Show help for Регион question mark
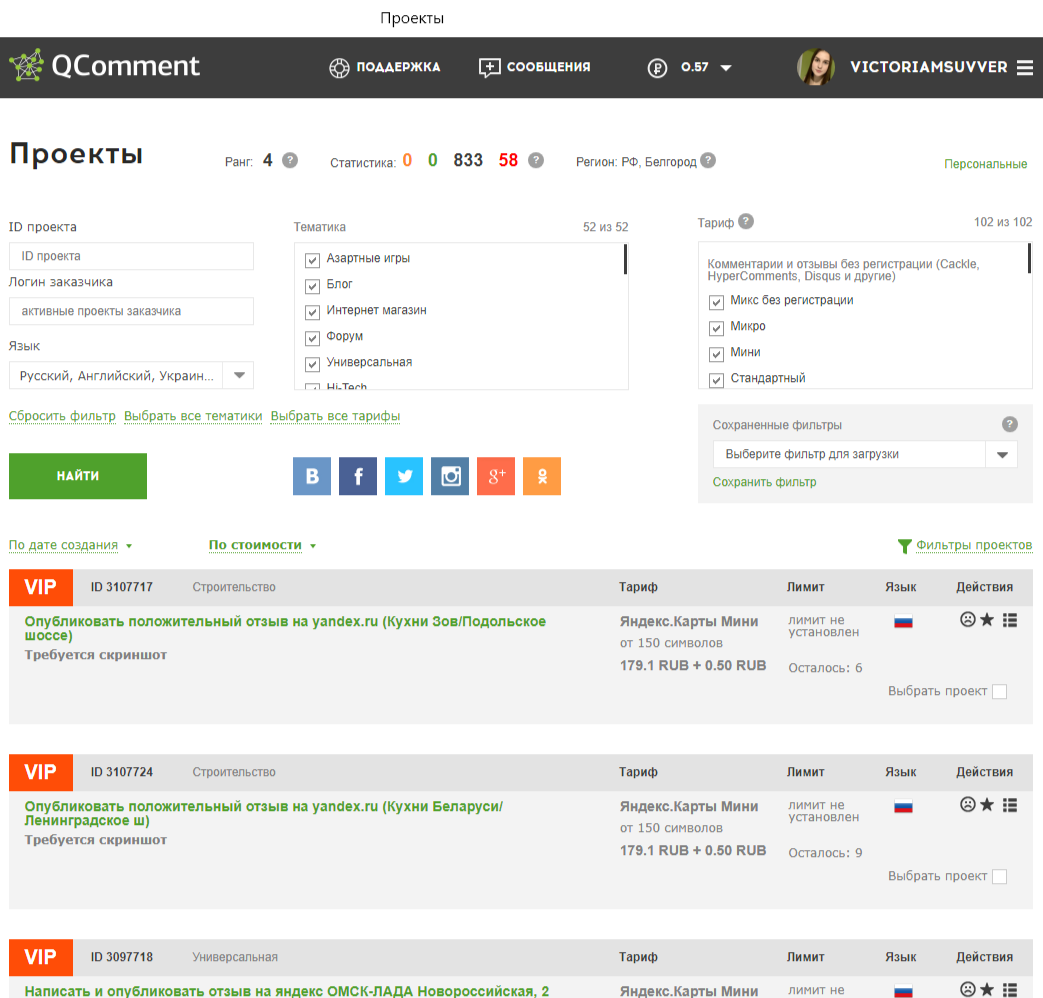Image resolution: width=1043 pixels, height=998 pixels. click(x=708, y=160)
